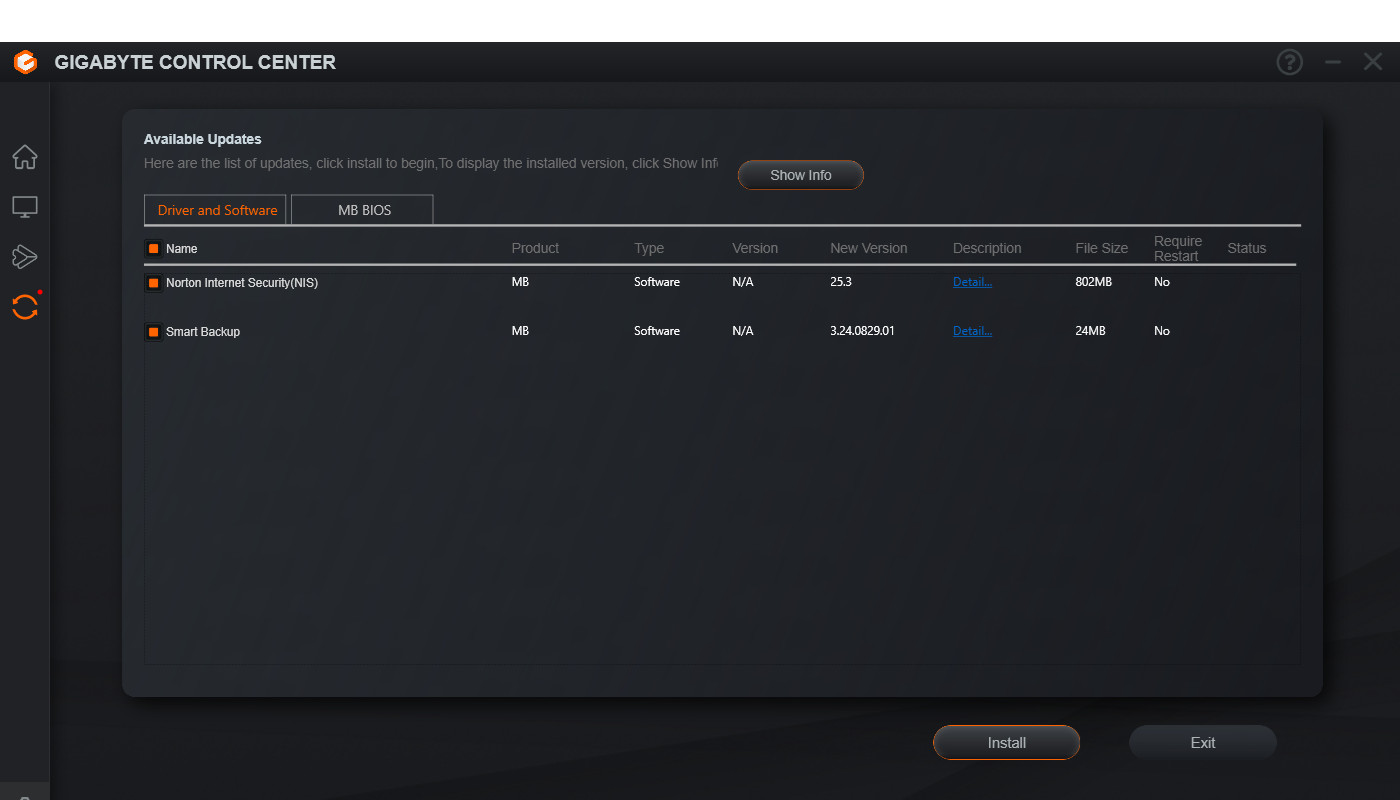Click the GIGABYTE CONTROL CENTER title text
The width and height of the screenshot is (1400, 800).
(195, 62)
